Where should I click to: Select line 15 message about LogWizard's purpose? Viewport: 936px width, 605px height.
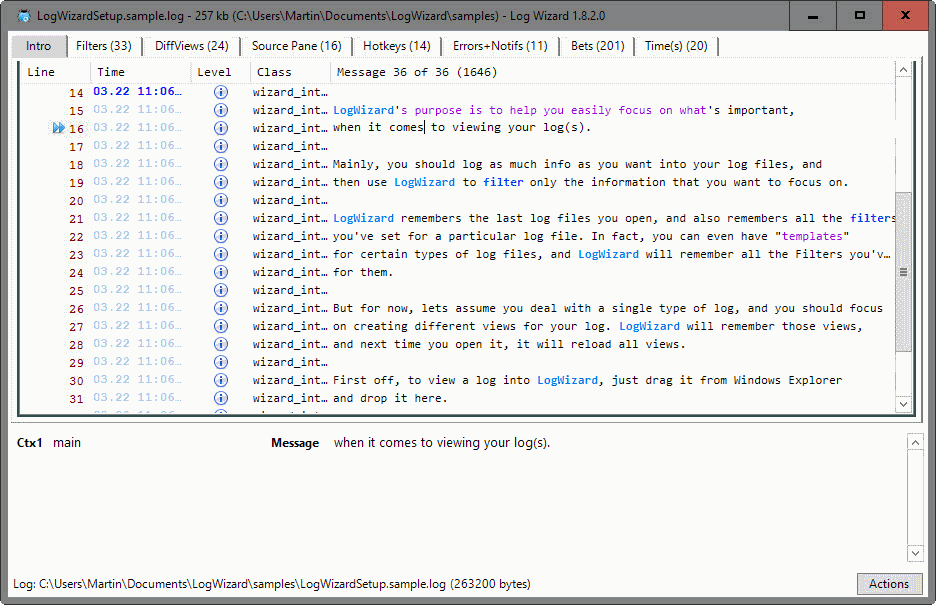pyautogui.click(x=564, y=110)
